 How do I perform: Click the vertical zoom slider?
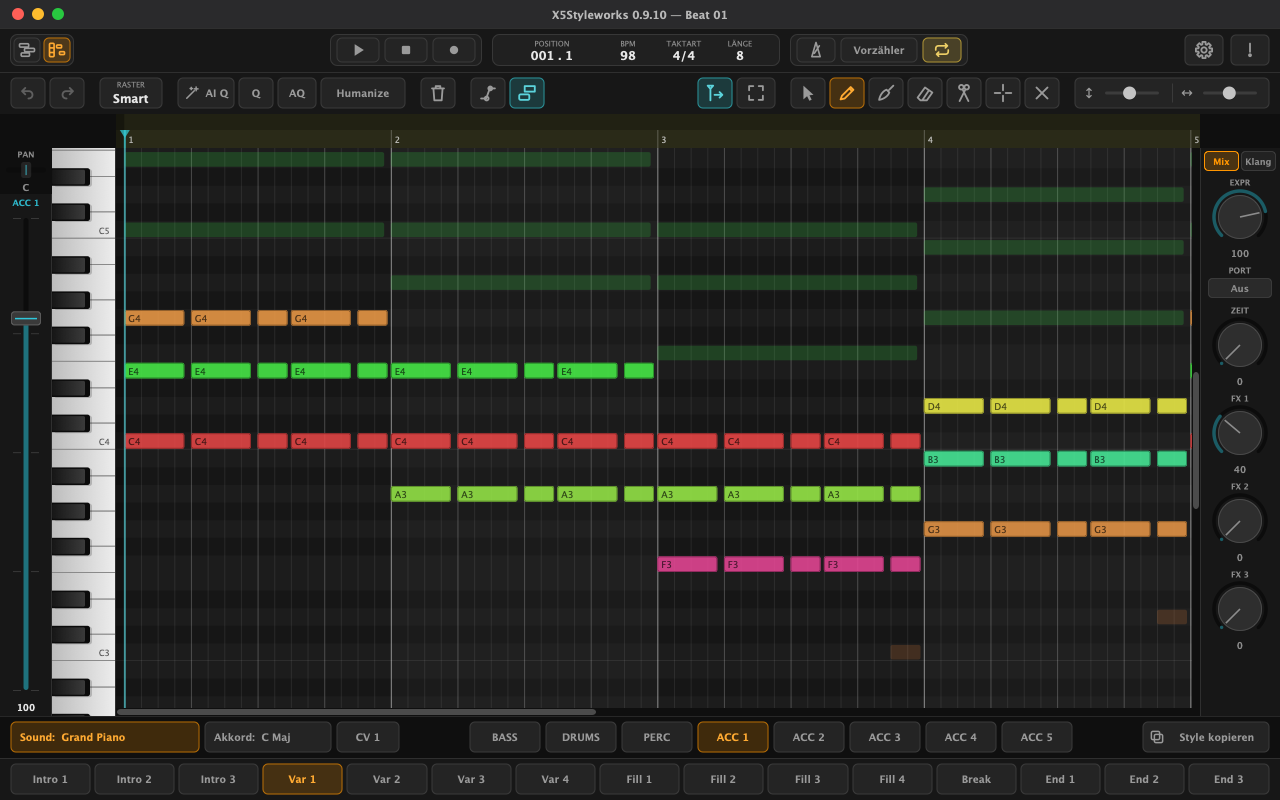click(x=1132, y=93)
